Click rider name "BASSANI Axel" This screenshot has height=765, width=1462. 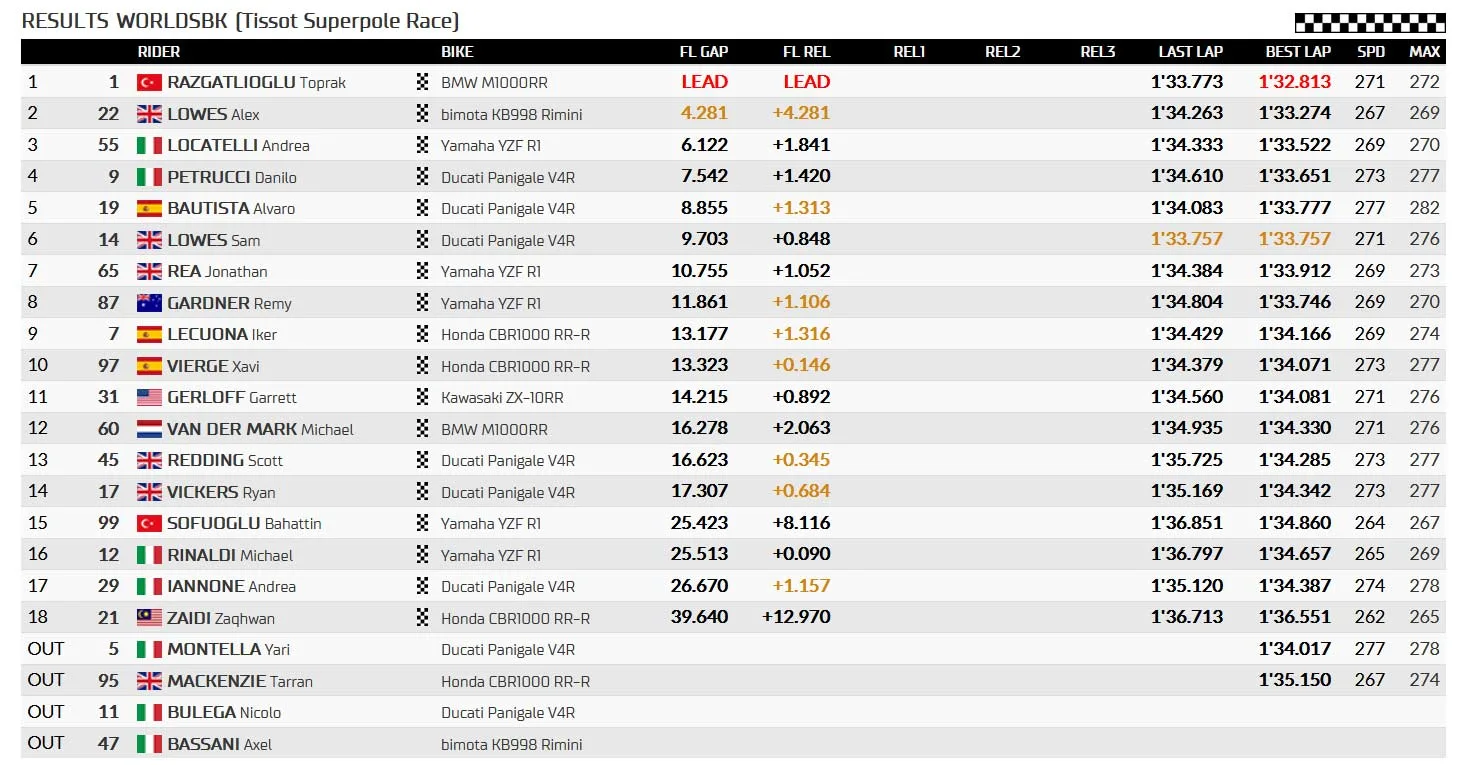[220, 744]
